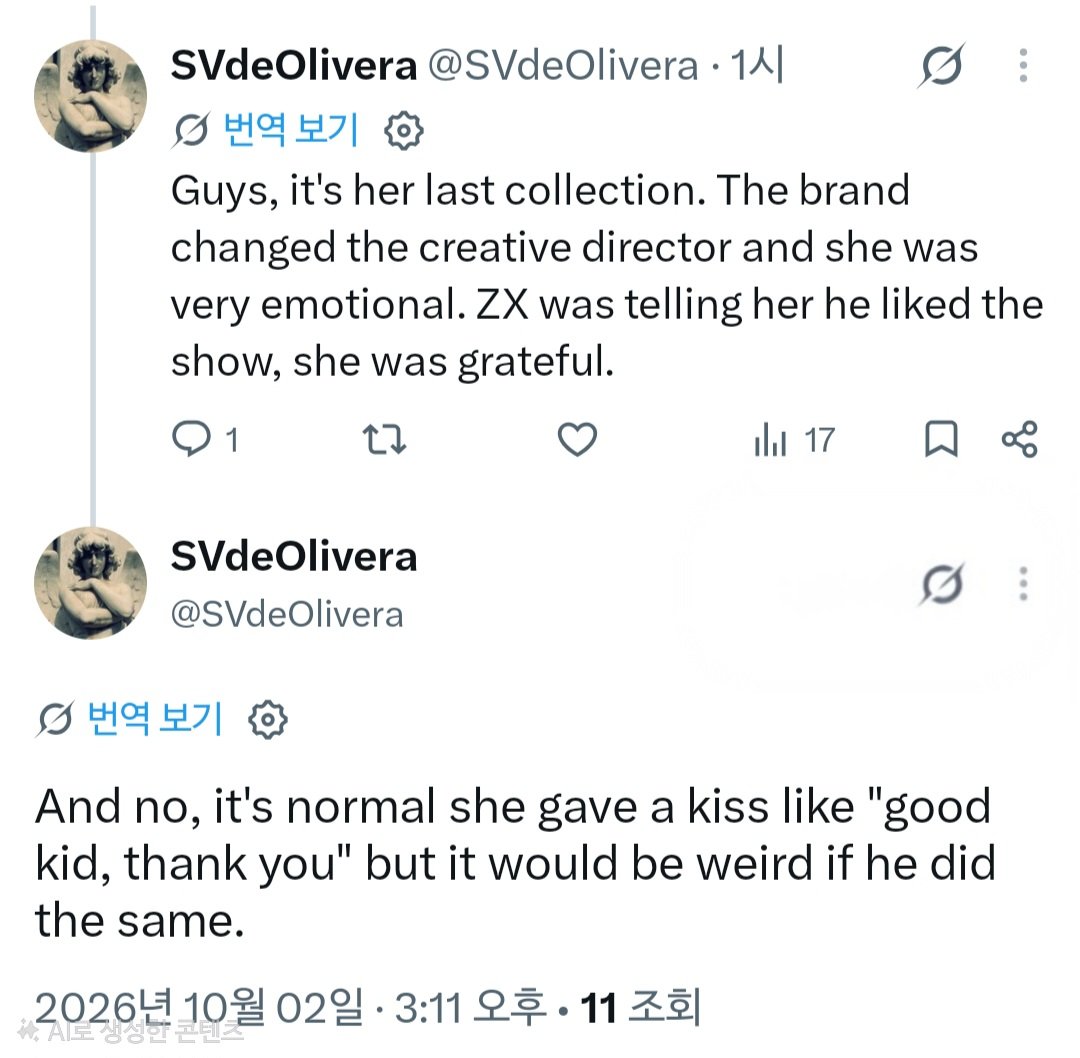Retweet the 'last collection' tweet

384,439
